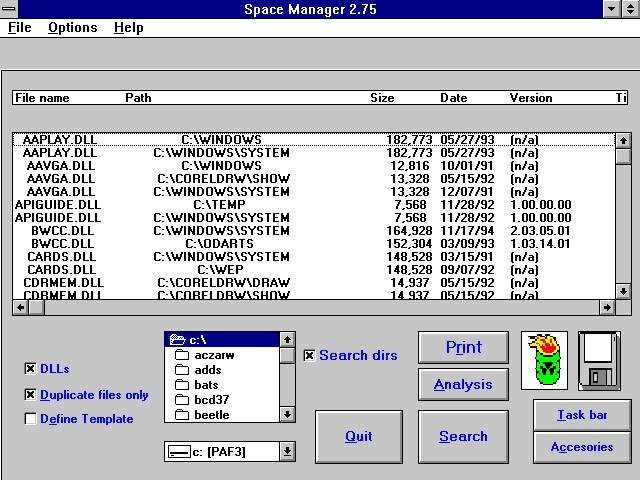Enable the Define Template checkbox
The width and height of the screenshot is (640, 480).
click(30, 419)
